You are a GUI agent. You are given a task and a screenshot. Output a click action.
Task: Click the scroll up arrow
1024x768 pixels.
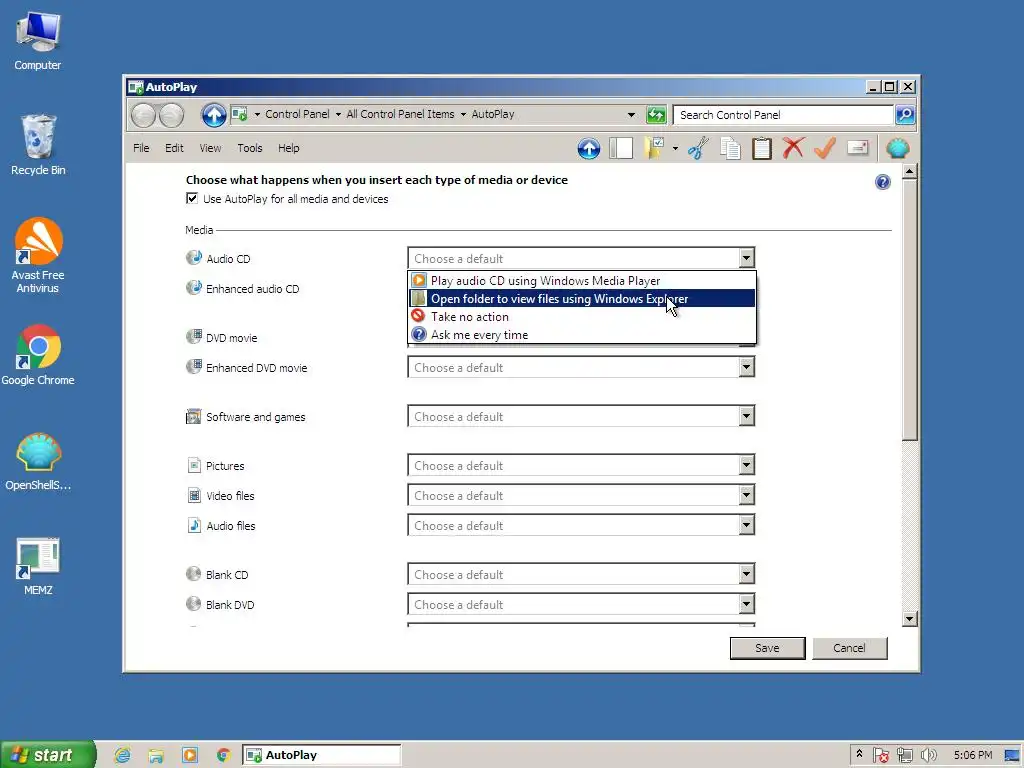pyautogui.click(x=909, y=172)
